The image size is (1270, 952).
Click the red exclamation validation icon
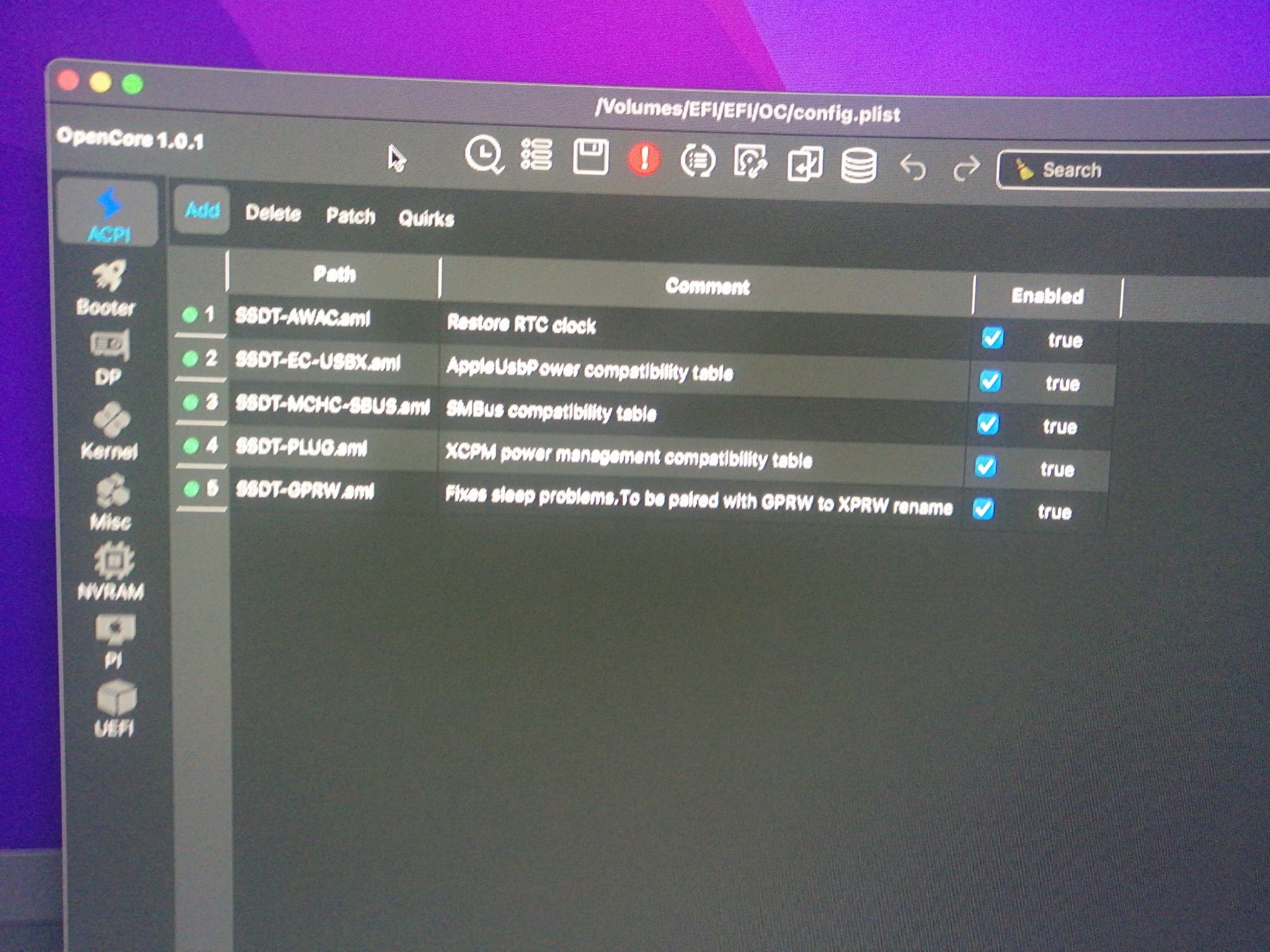tap(644, 159)
